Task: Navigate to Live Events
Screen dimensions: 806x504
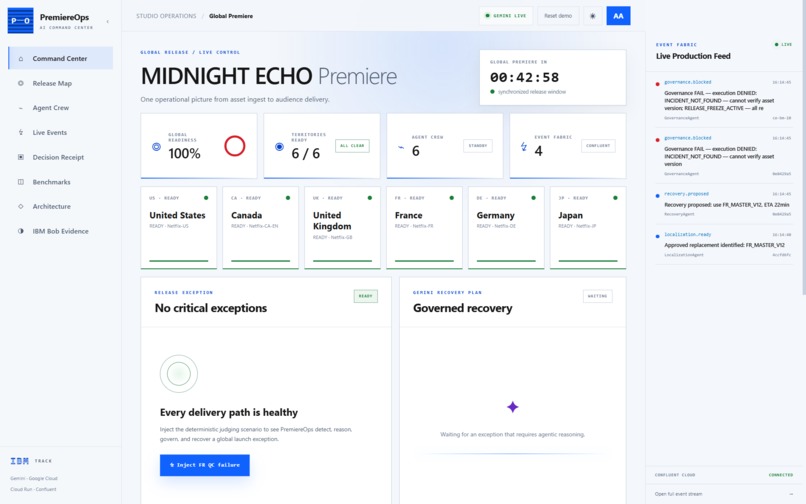Action: coord(61,133)
